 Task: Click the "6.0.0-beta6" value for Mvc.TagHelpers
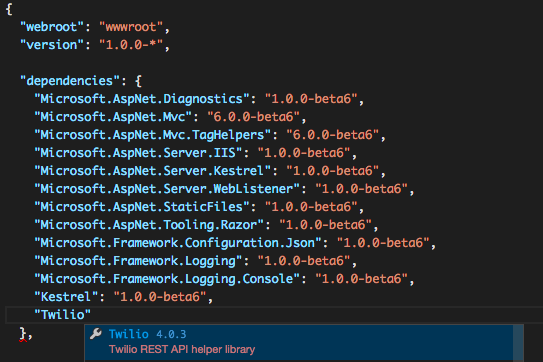pyautogui.click(x=332, y=135)
